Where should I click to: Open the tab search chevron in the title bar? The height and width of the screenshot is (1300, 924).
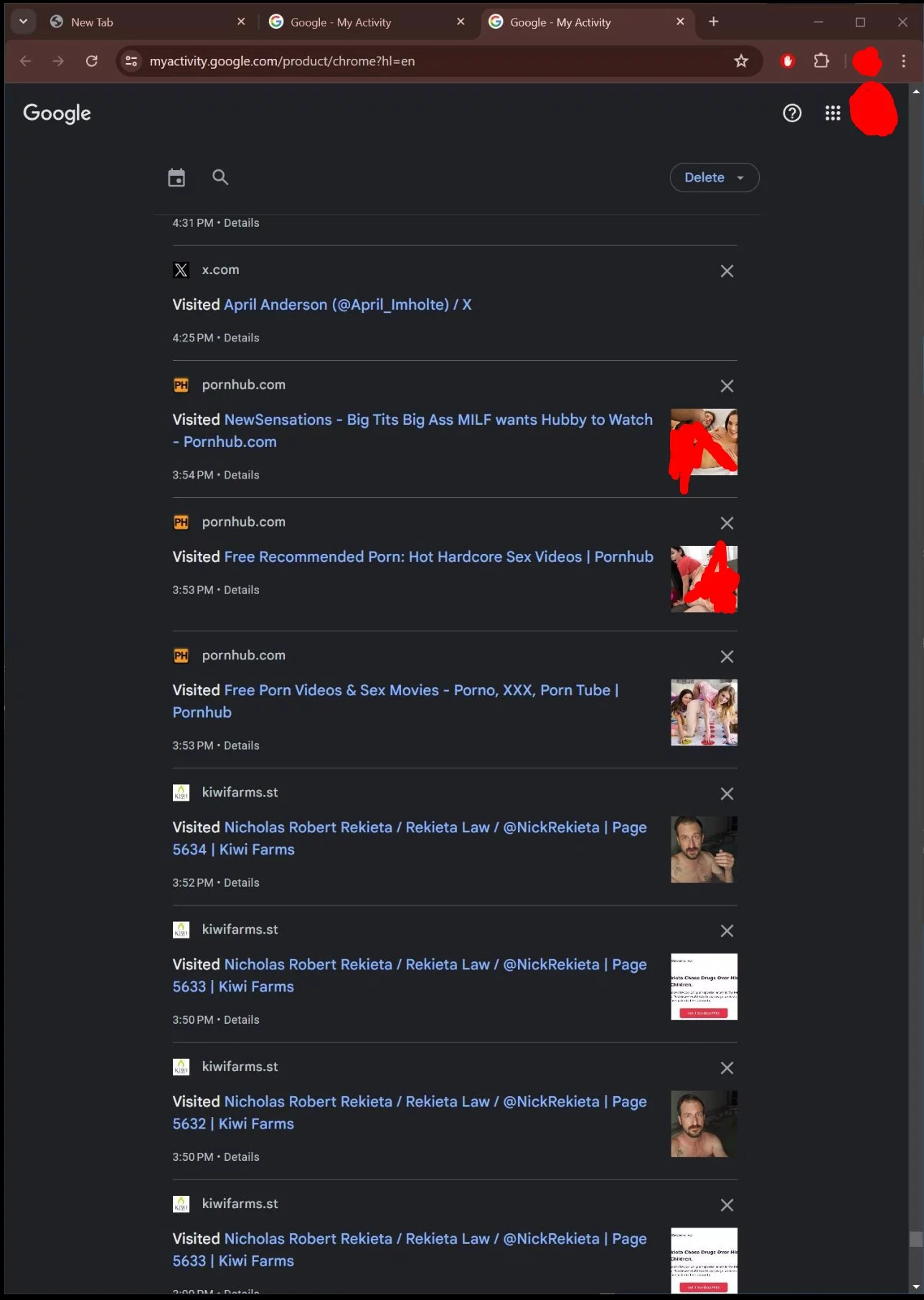(x=23, y=22)
